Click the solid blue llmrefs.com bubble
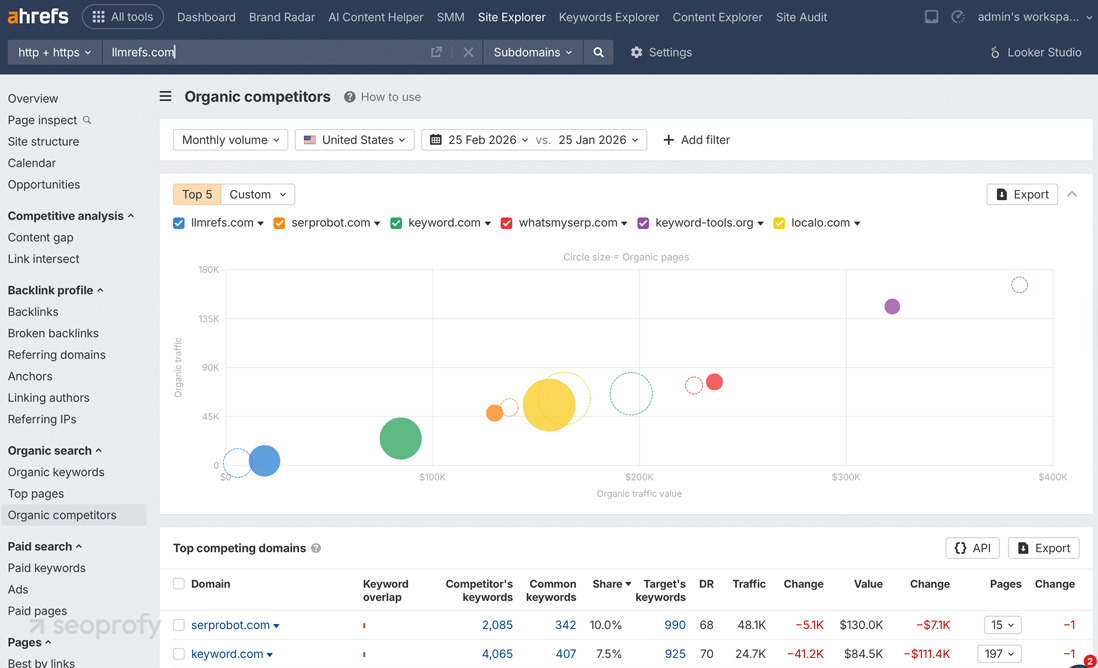Image resolution: width=1098 pixels, height=668 pixels. pyautogui.click(x=265, y=461)
